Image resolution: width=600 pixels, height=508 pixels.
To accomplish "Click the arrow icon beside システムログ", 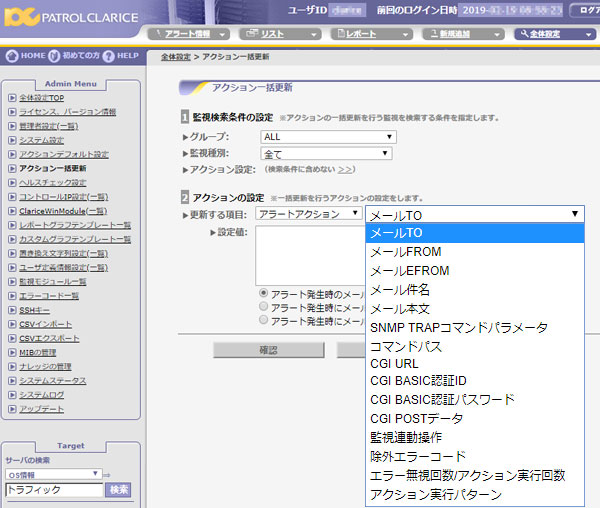I will coord(12,395).
